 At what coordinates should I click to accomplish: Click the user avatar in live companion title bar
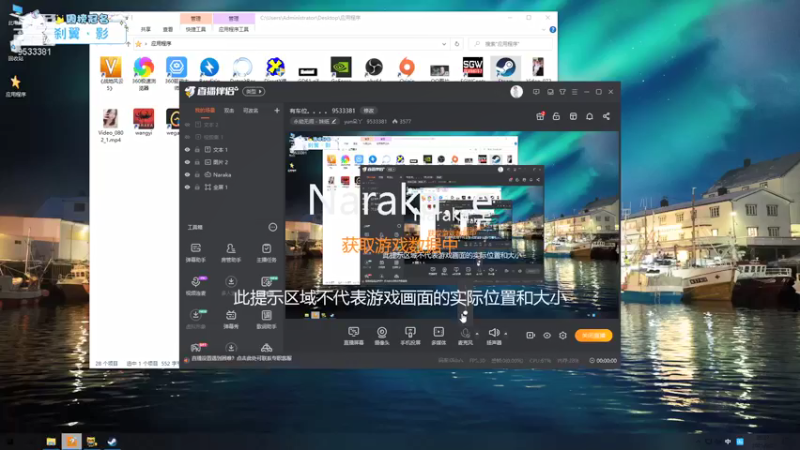coord(516,91)
